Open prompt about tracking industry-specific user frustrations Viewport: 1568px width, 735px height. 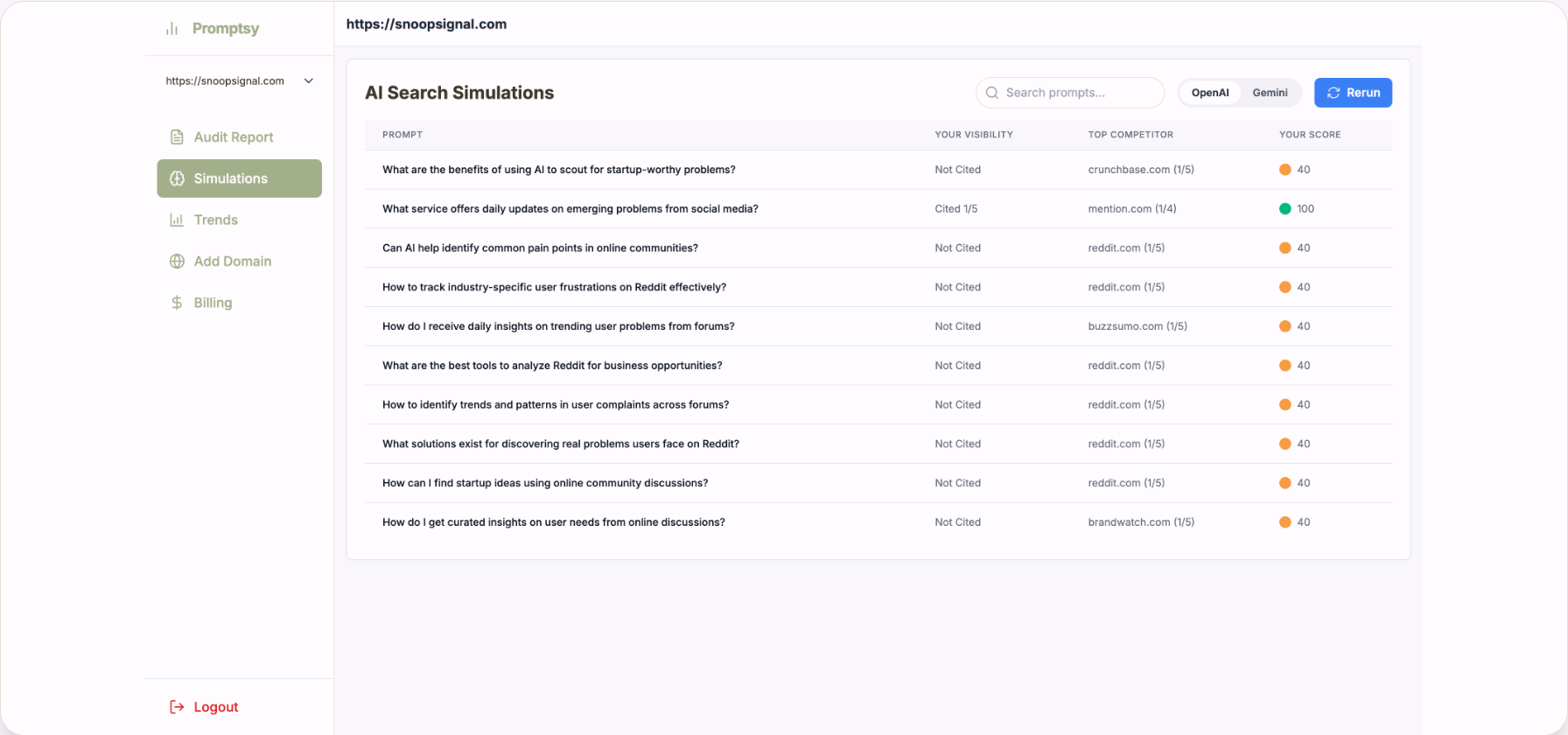coord(554,287)
